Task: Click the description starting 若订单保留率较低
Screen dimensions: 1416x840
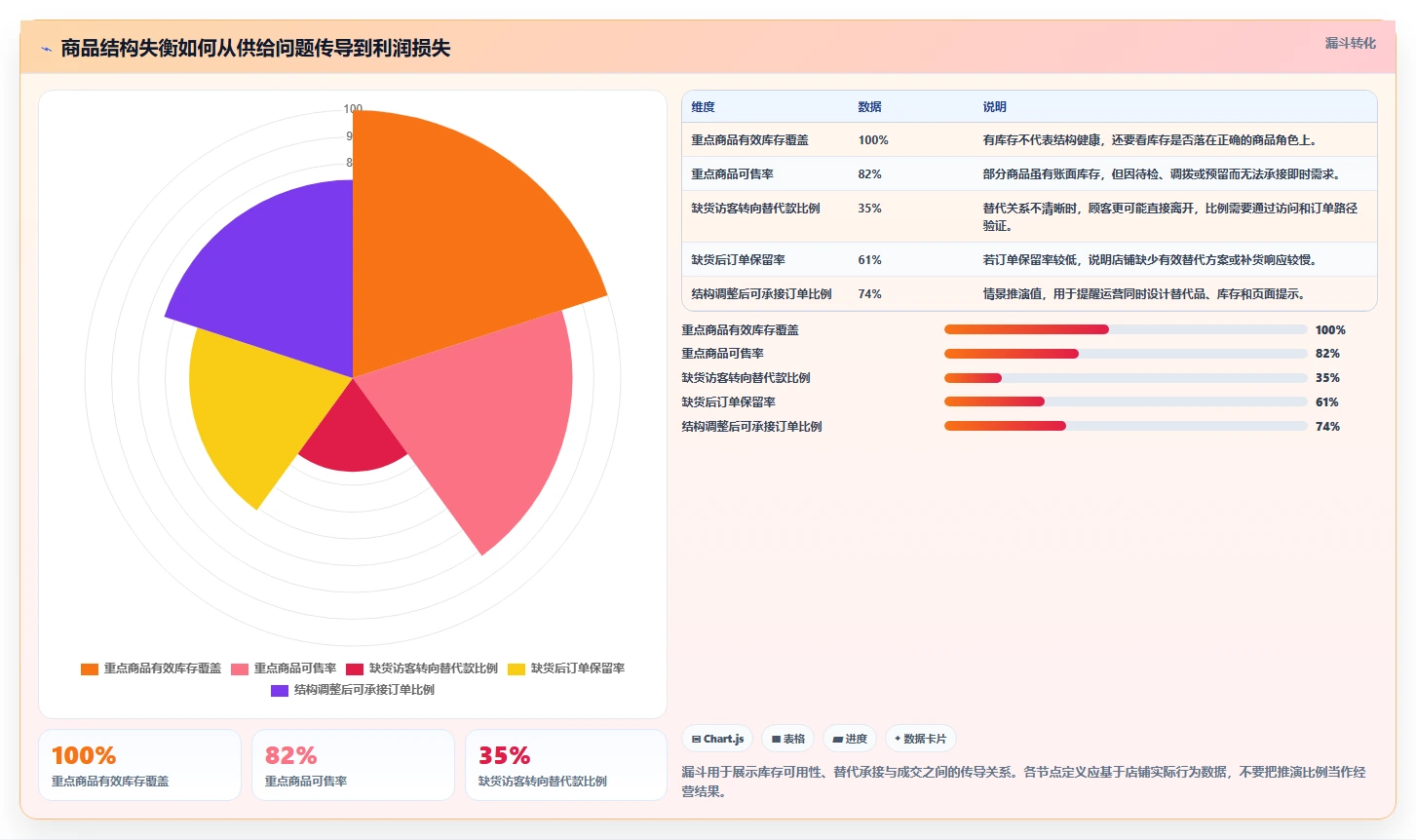Action: [1152, 260]
